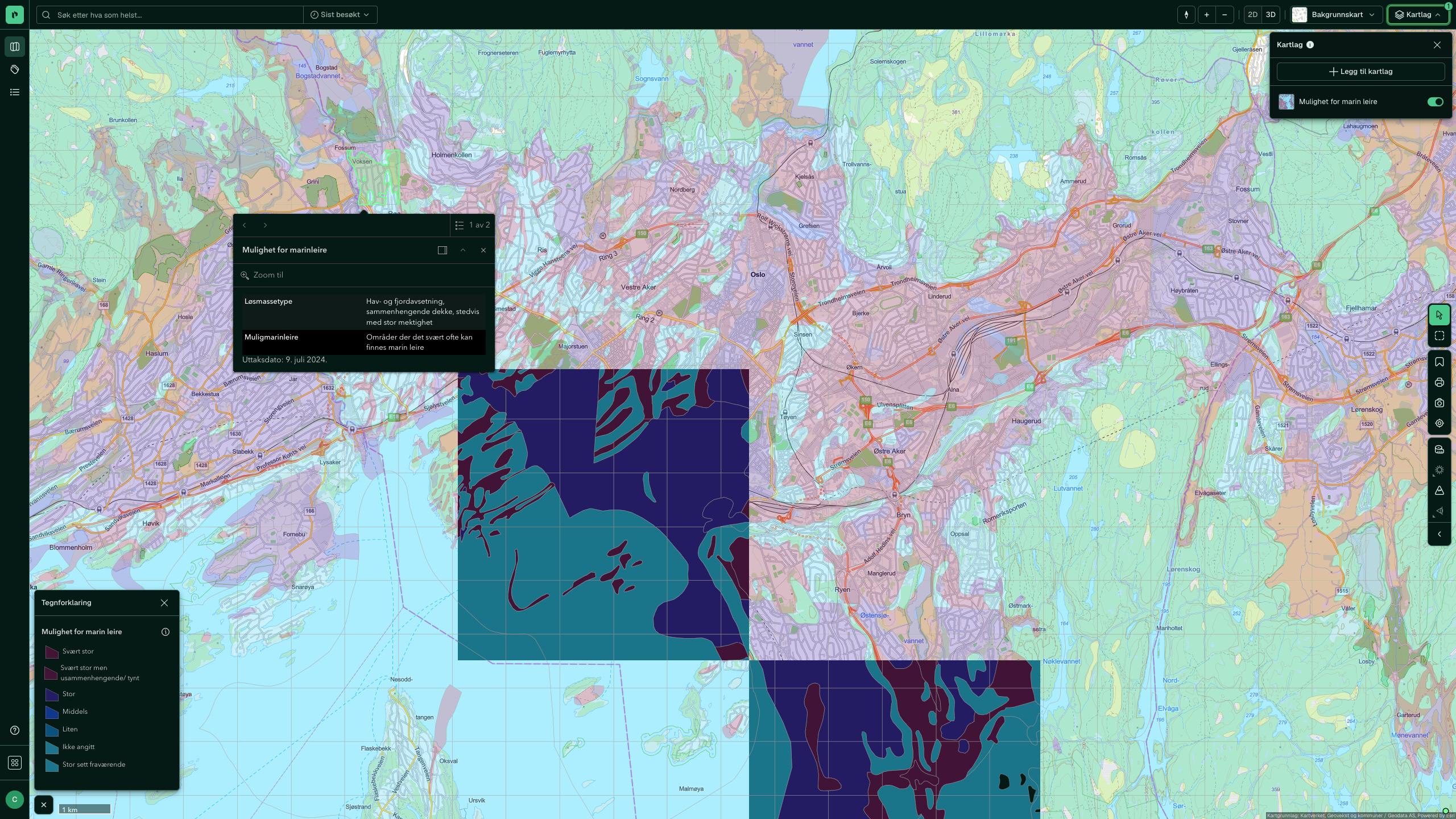Zoom out with the minus button
Image resolution: width=1456 pixels, height=819 pixels.
point(1225,15)
